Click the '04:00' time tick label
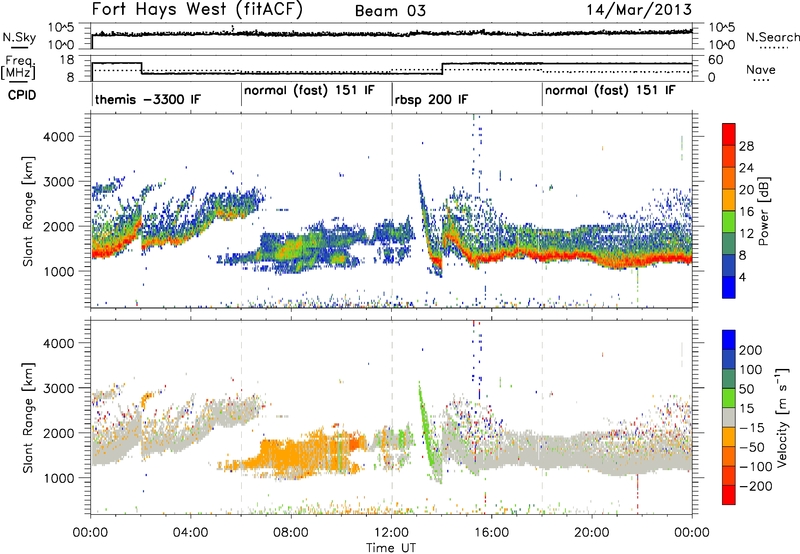The image size is (800, 554). pyautogui.click(x=191, y=533)
